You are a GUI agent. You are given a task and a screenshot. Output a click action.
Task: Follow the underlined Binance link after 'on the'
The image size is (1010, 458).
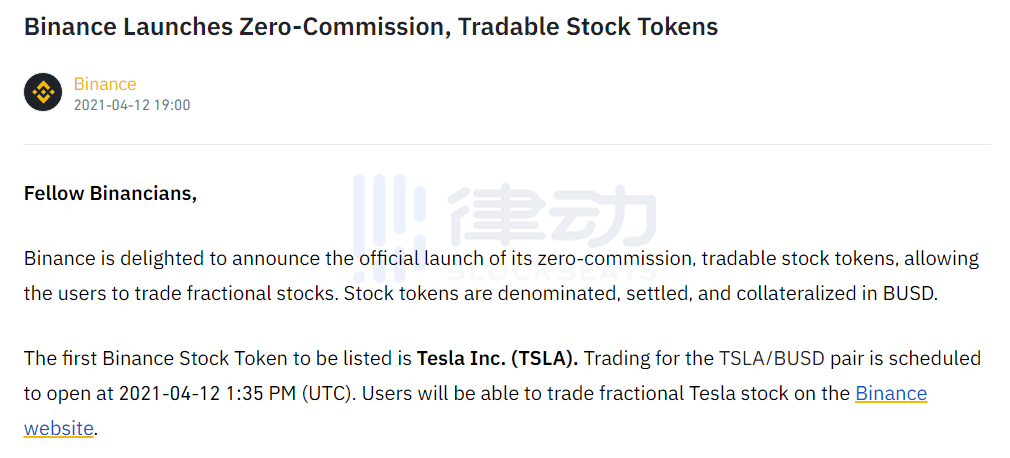(x=891, y=393)
